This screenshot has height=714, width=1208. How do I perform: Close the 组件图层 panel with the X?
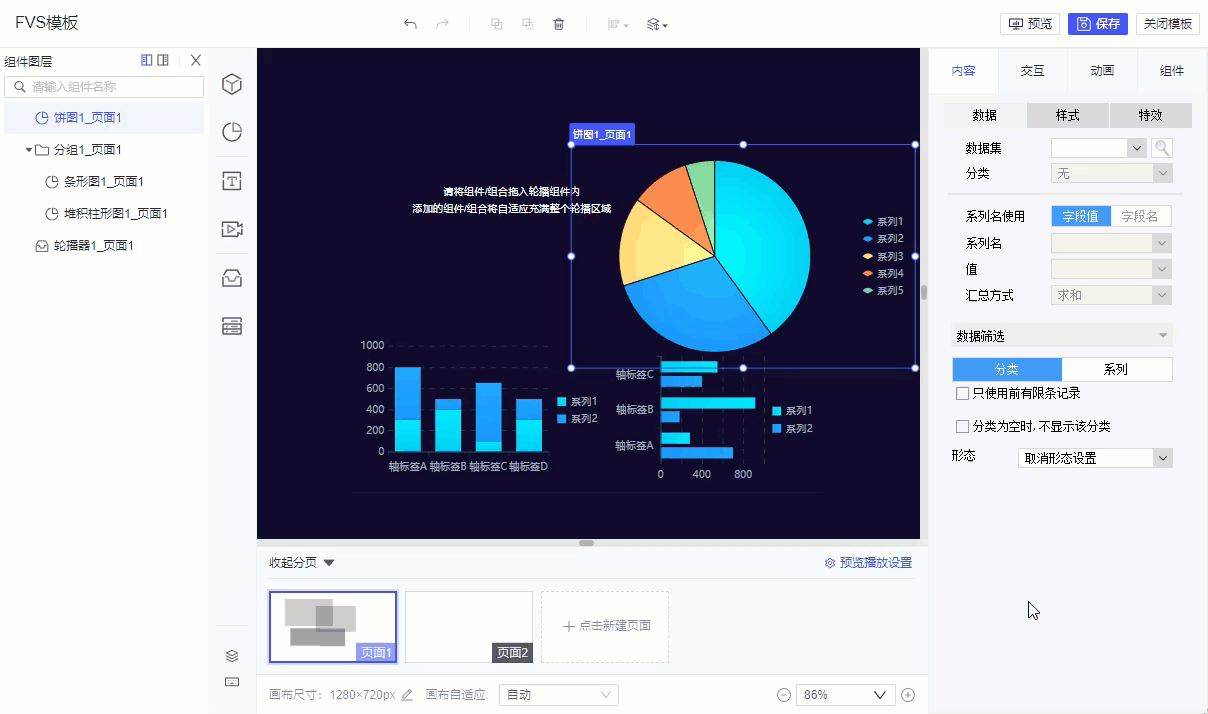coord(196,61)
